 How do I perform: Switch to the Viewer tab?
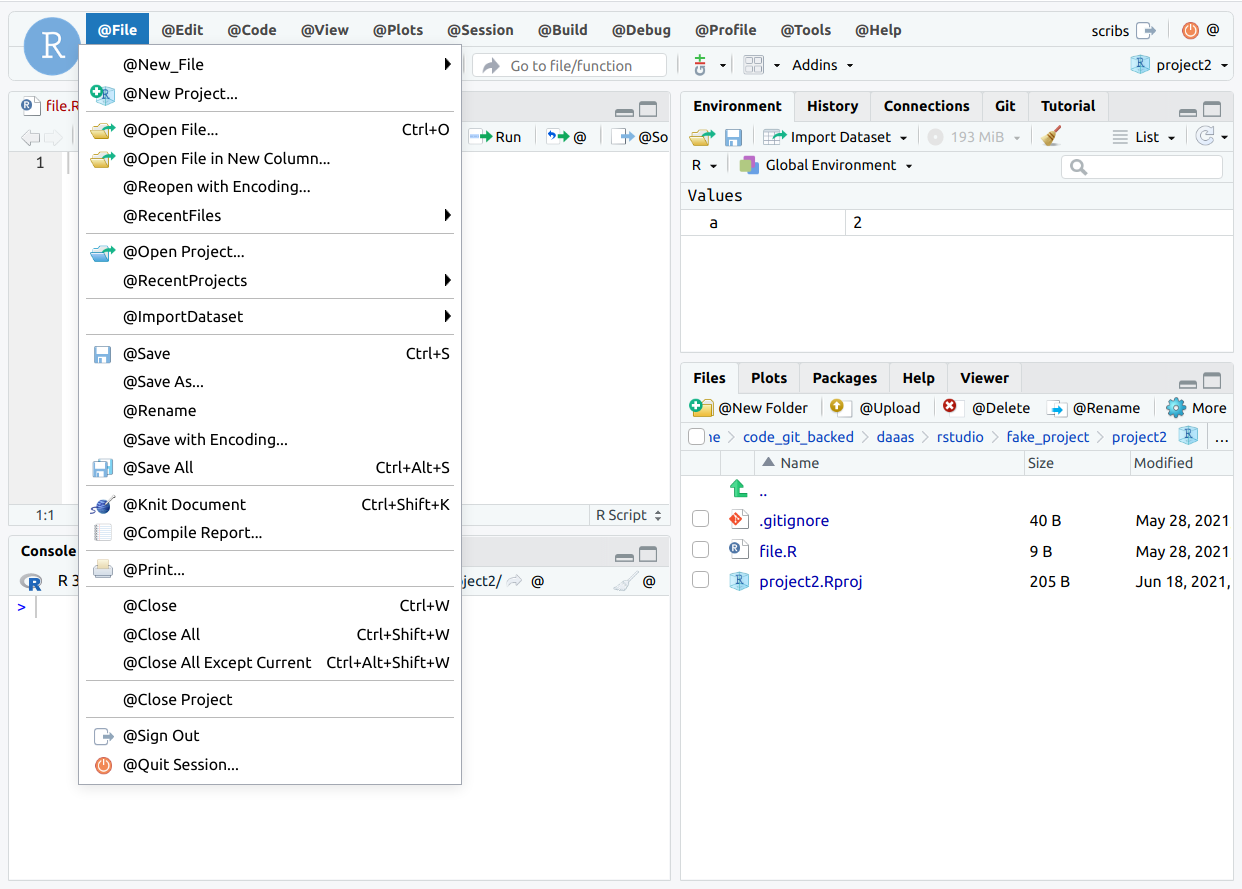point(984,378)
